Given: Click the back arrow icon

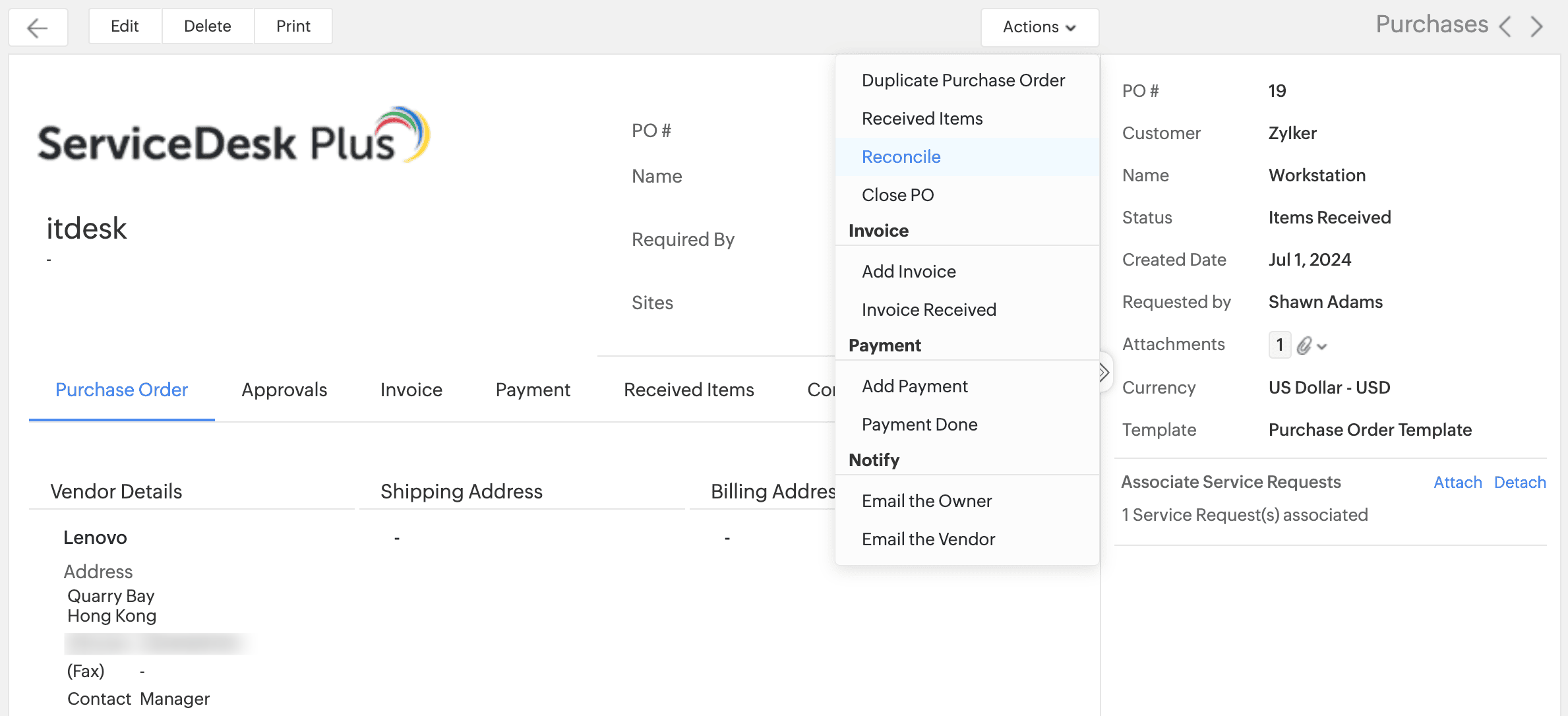Looking at the screenshot, I should pyautogui.click(x=38, y=27).
